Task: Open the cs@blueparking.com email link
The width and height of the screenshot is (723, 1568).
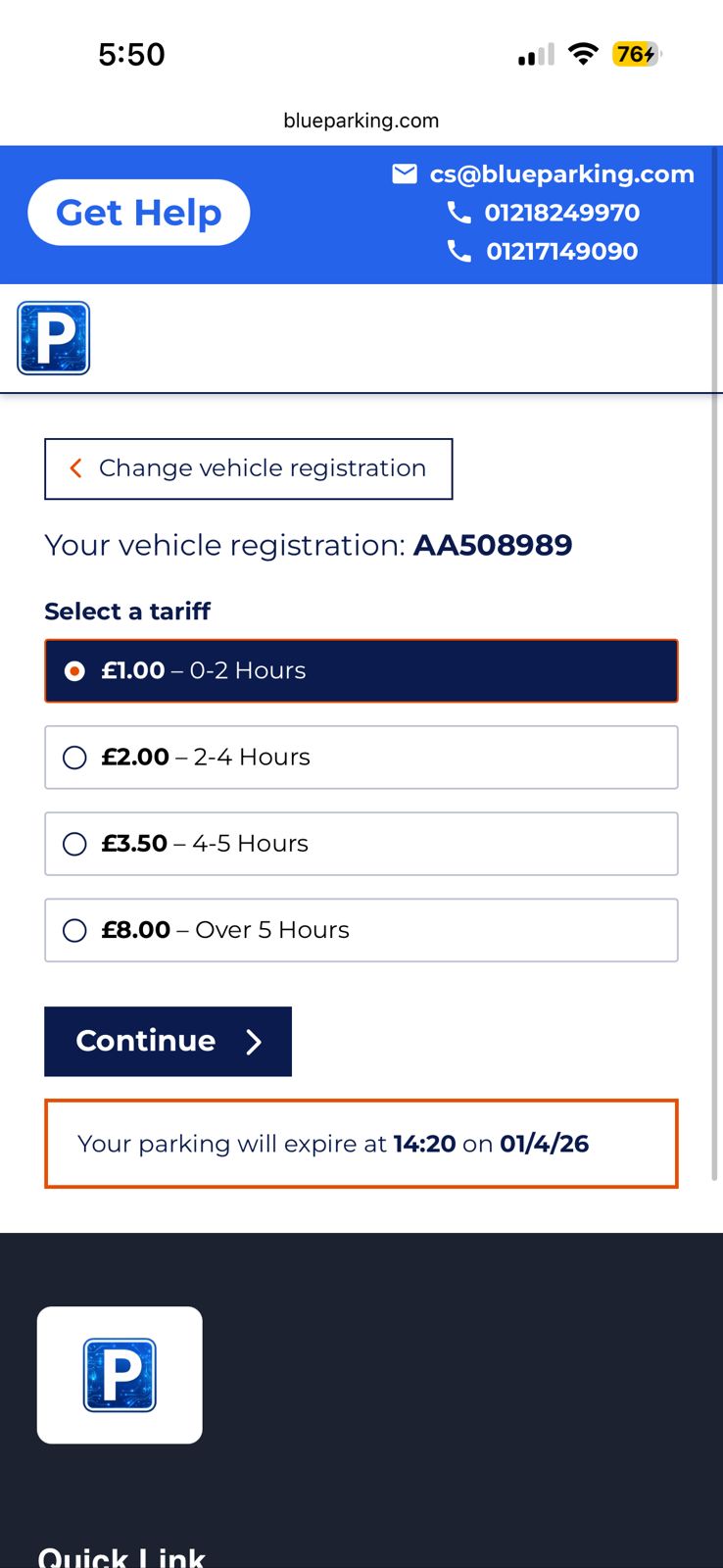Action: point(561,173)
